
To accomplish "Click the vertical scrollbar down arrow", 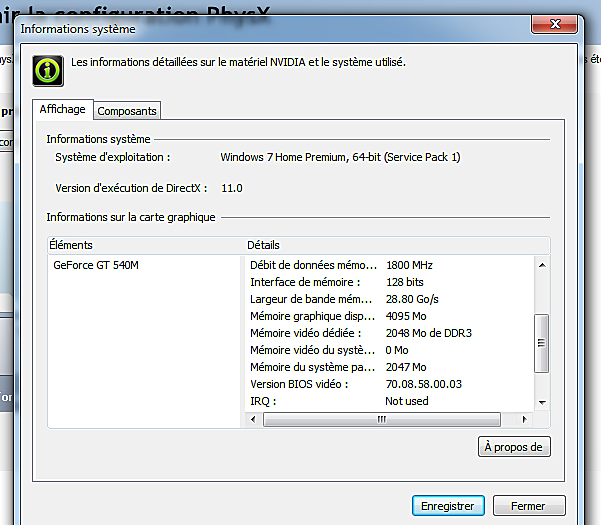I will (x=542, y=402).
